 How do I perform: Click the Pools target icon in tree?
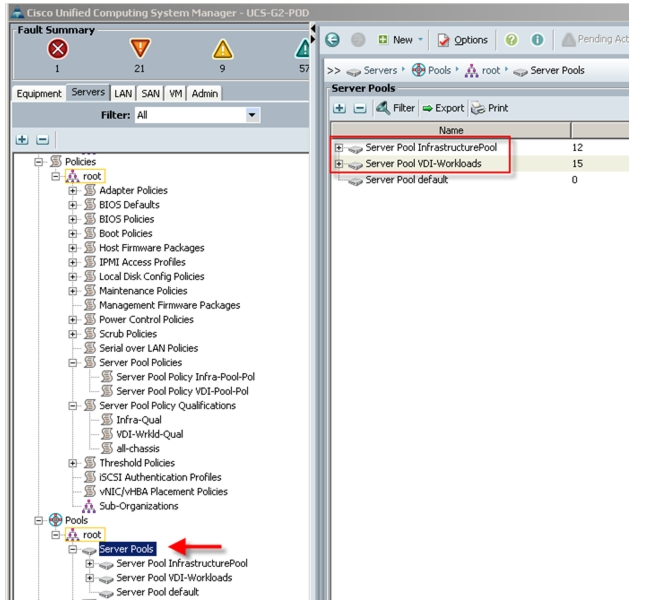[55, 520]
